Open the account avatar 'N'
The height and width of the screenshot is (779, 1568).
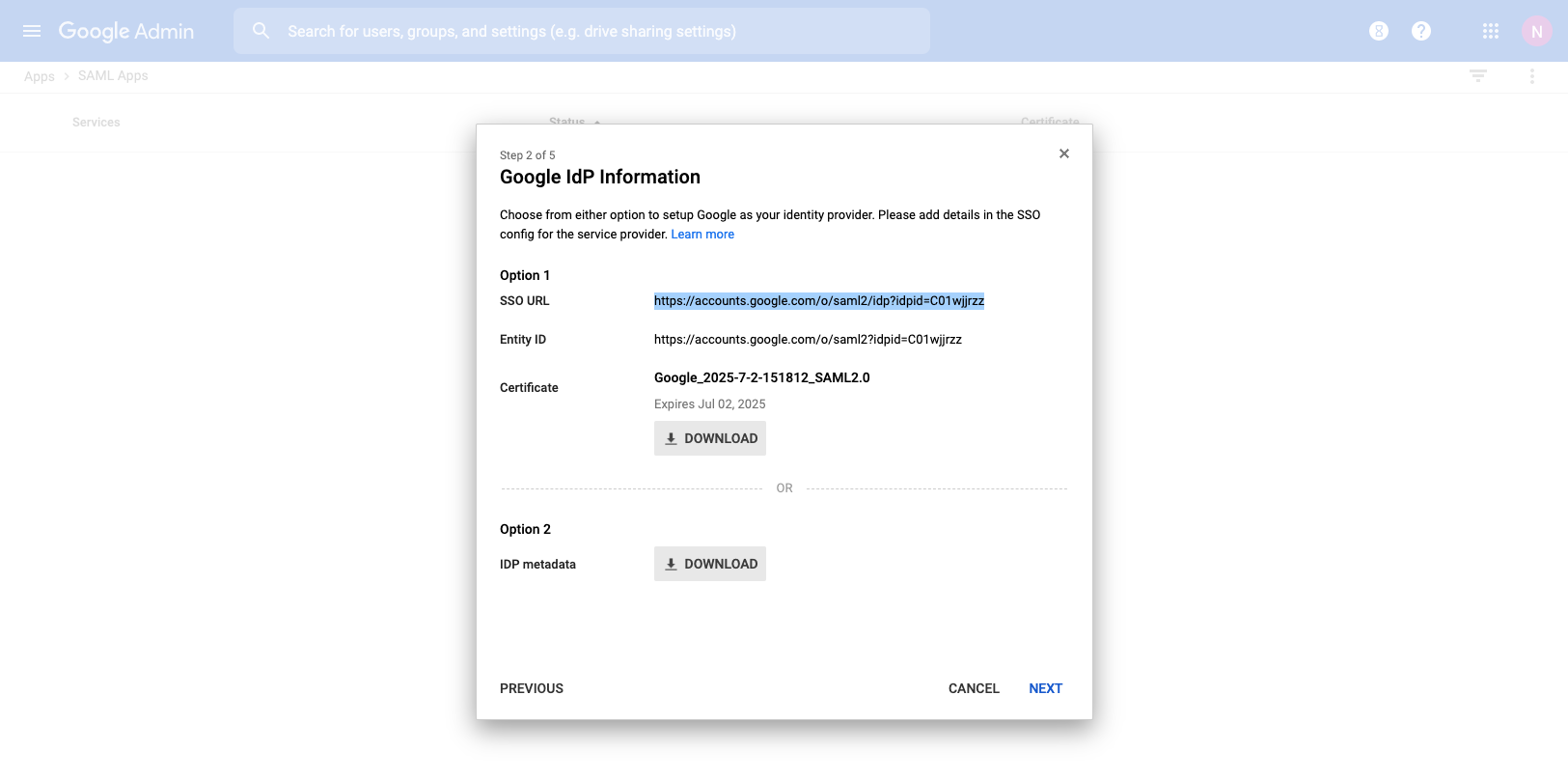coord(1536,31)
